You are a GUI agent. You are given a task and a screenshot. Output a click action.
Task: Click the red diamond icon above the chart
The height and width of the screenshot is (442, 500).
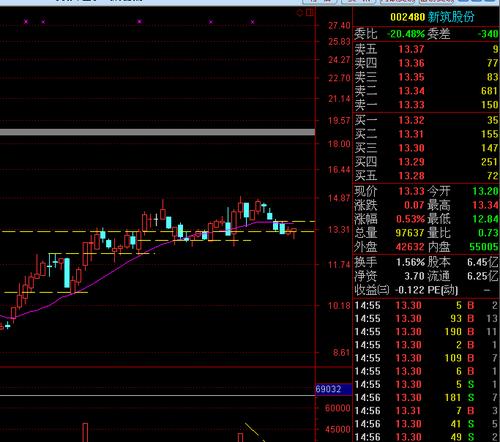300,13
